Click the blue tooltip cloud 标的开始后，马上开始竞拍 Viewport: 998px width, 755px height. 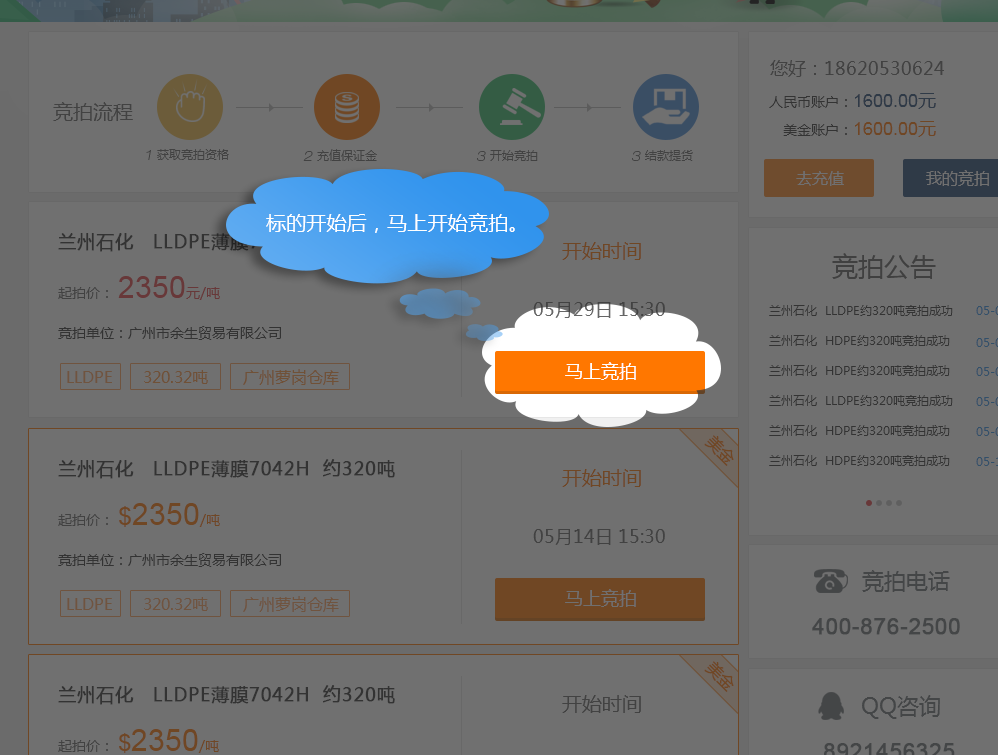(388, 225)
